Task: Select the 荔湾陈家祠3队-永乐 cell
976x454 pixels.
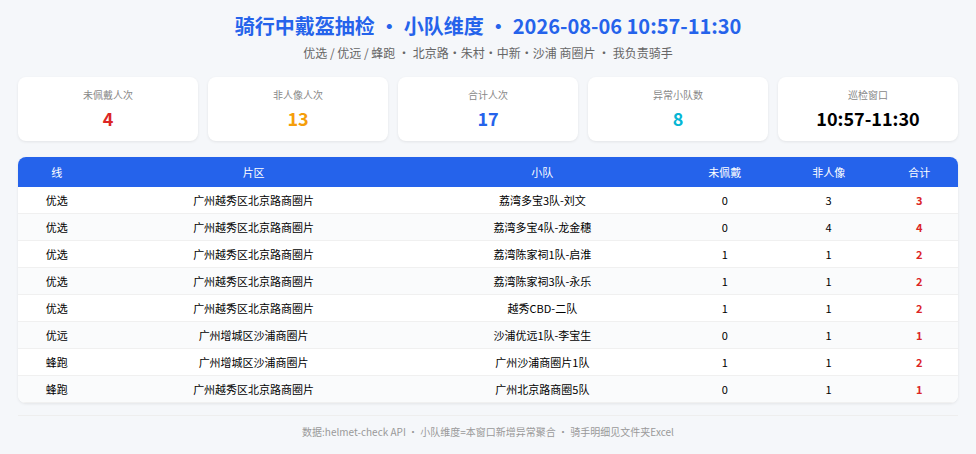Action: (542, 281)
